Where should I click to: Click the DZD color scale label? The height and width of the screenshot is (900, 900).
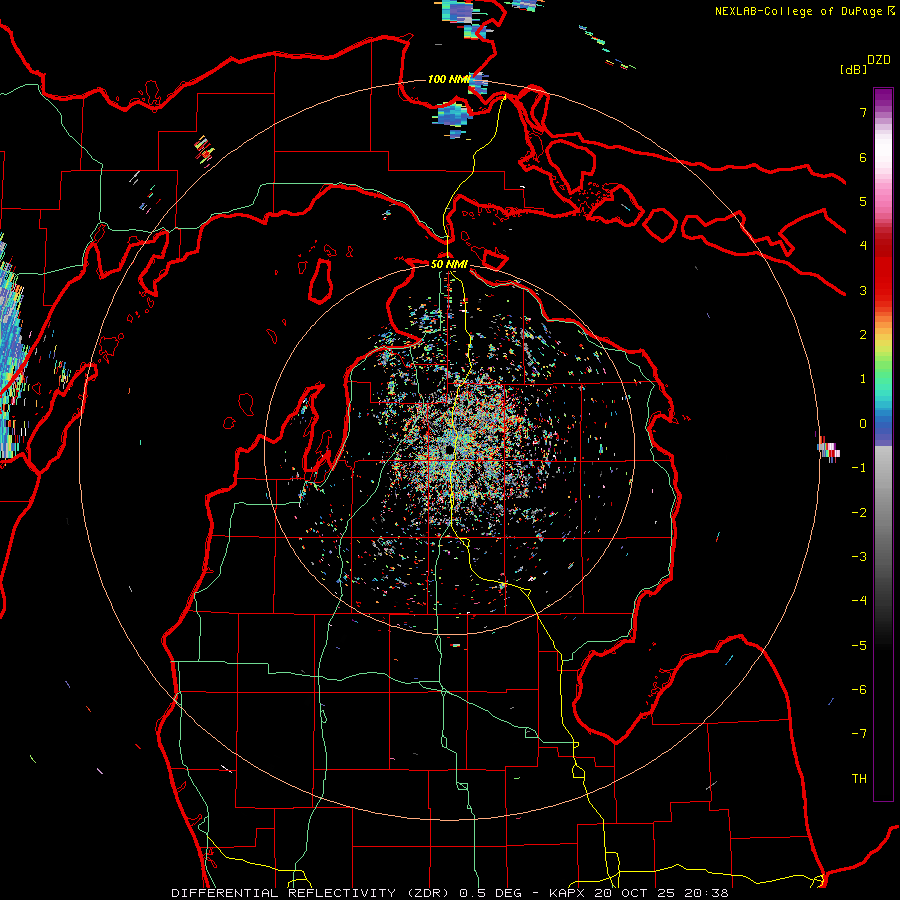click(x=879, y=60)
